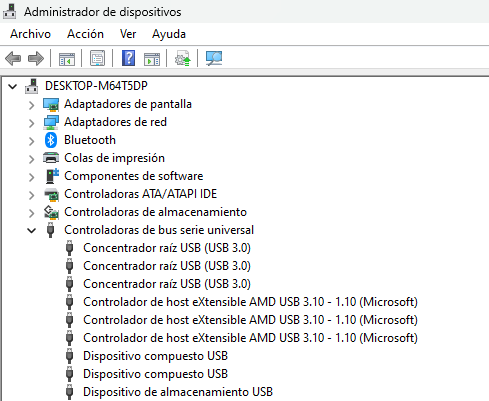The image size is (489, 401).
Task: Click the Controladoras de bus serie universal icon
Action: [50, 230]
